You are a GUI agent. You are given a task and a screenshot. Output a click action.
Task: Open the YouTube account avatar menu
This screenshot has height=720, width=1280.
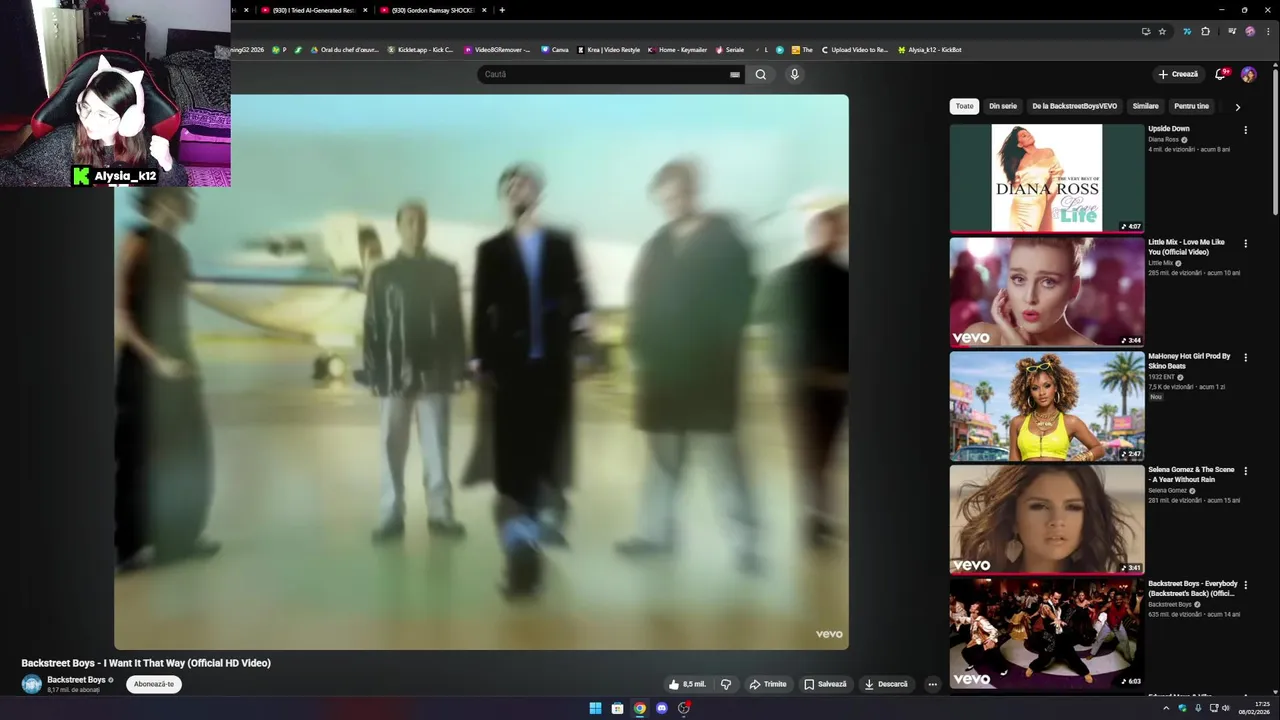click(1248, 74)
